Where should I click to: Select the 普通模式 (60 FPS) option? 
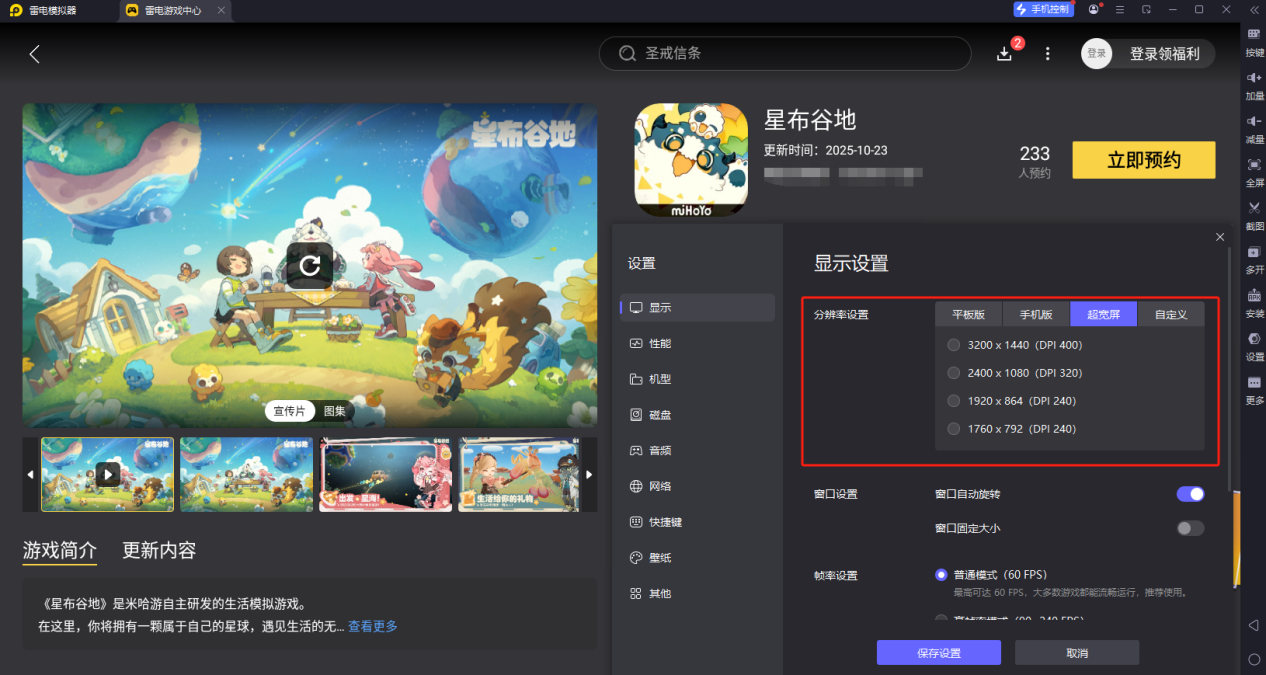(941, 575)
